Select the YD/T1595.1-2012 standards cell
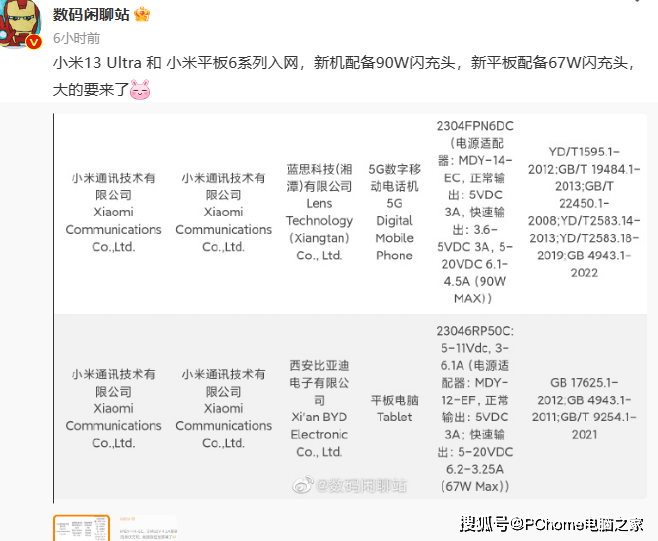 point(584,212)
